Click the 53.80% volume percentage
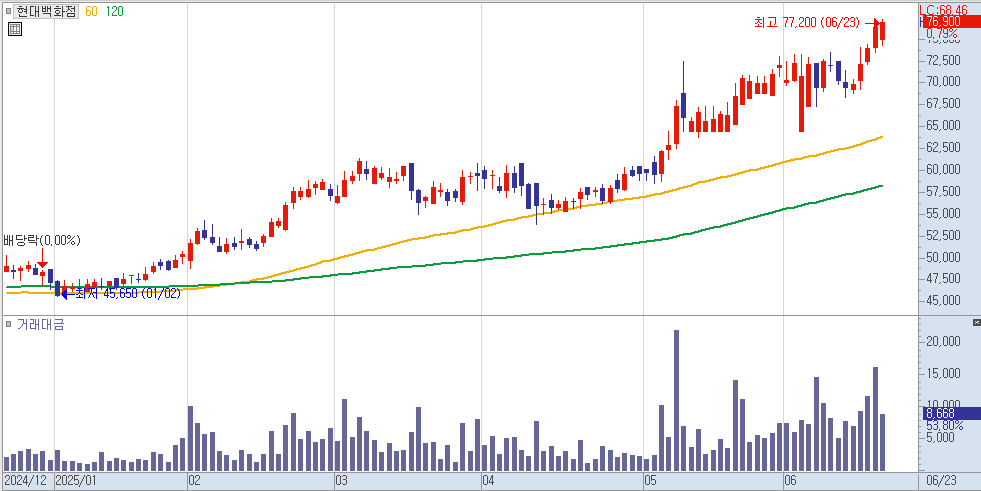This screenshot has height=491, width=981. pos(945,425)
